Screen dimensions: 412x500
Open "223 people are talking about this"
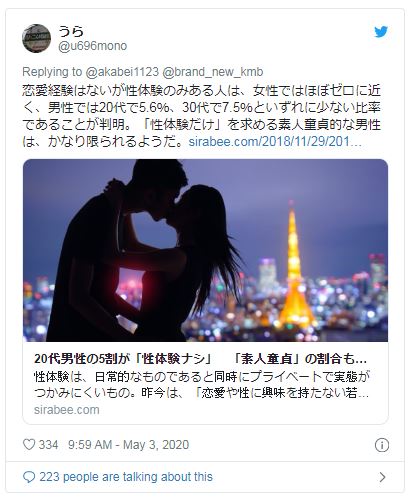[126, 477]
